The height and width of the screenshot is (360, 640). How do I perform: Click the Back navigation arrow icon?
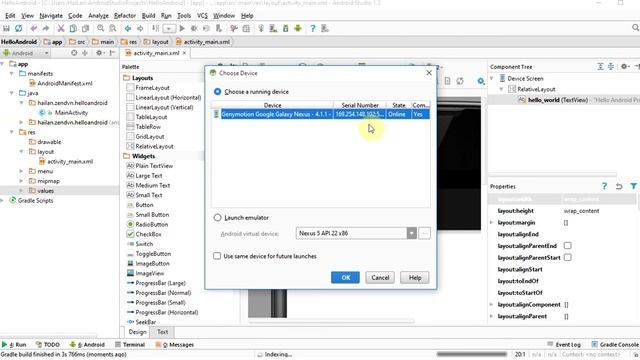click(128, 28)
